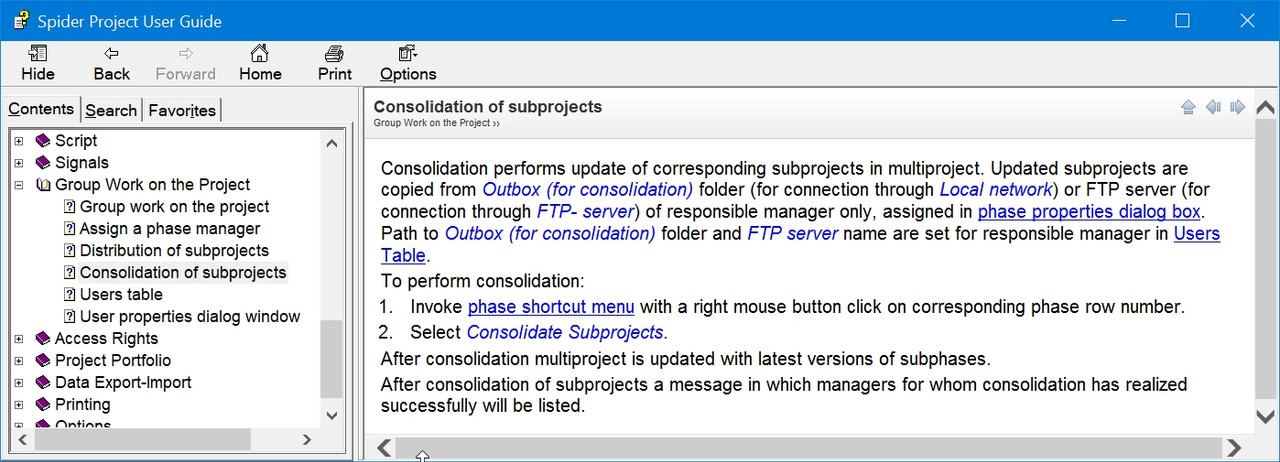Collapse the Group Work on the Project node

tap(18, 185)
